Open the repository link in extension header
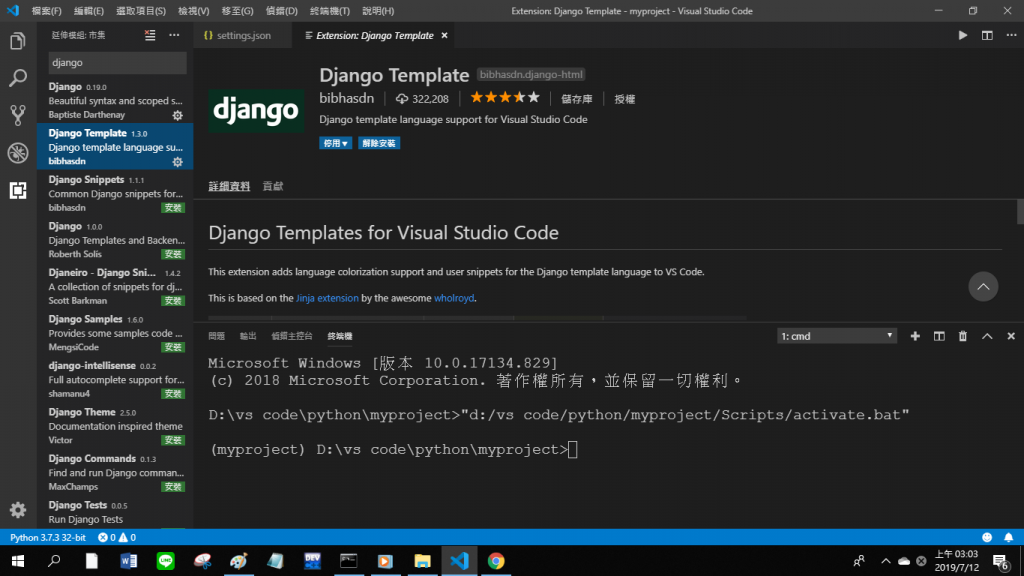Image resolution: width=1024 pixels, height=576 pixels. 577,99
